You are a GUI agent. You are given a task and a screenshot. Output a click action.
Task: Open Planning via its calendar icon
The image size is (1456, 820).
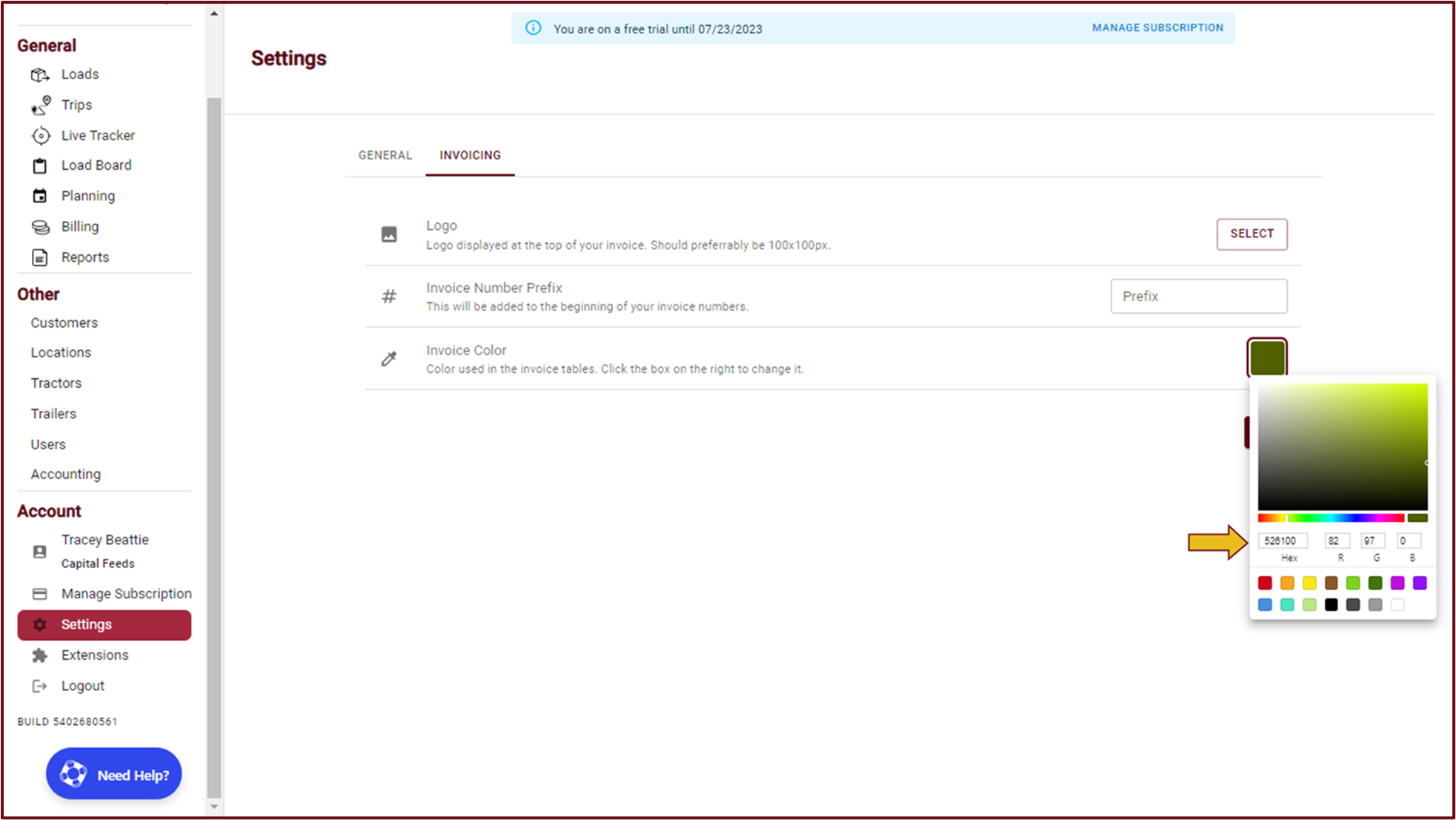(40, 196)
